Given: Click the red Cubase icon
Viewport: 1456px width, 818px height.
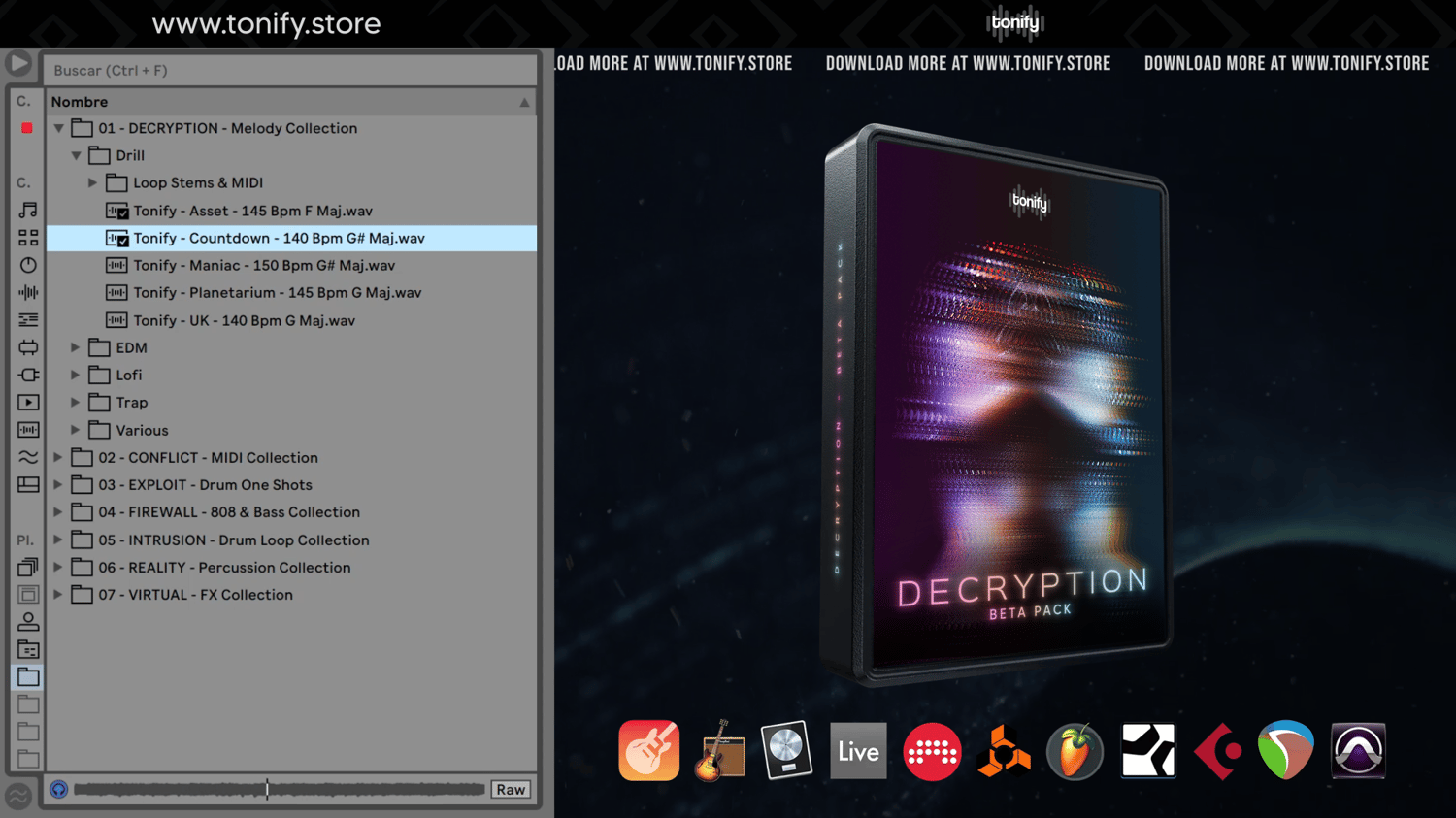Looking at the screenshot, I should click(x=1217, y=750).
